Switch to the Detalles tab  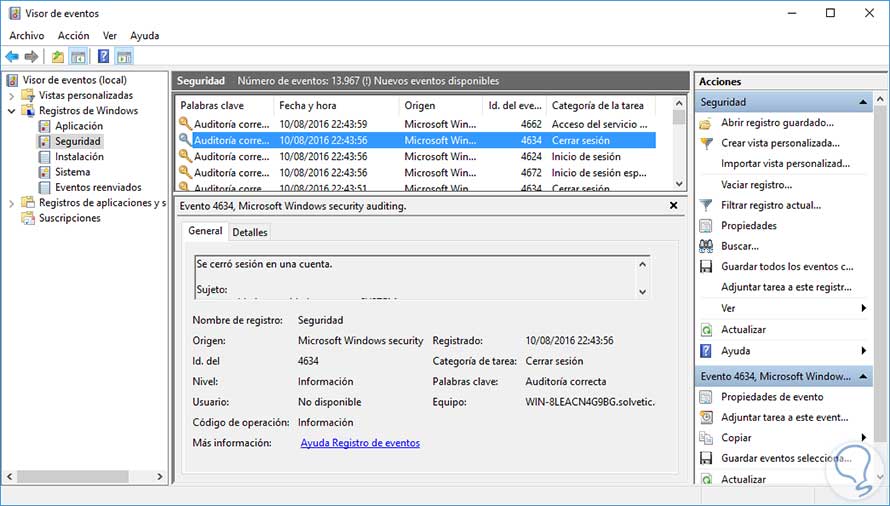250,232
